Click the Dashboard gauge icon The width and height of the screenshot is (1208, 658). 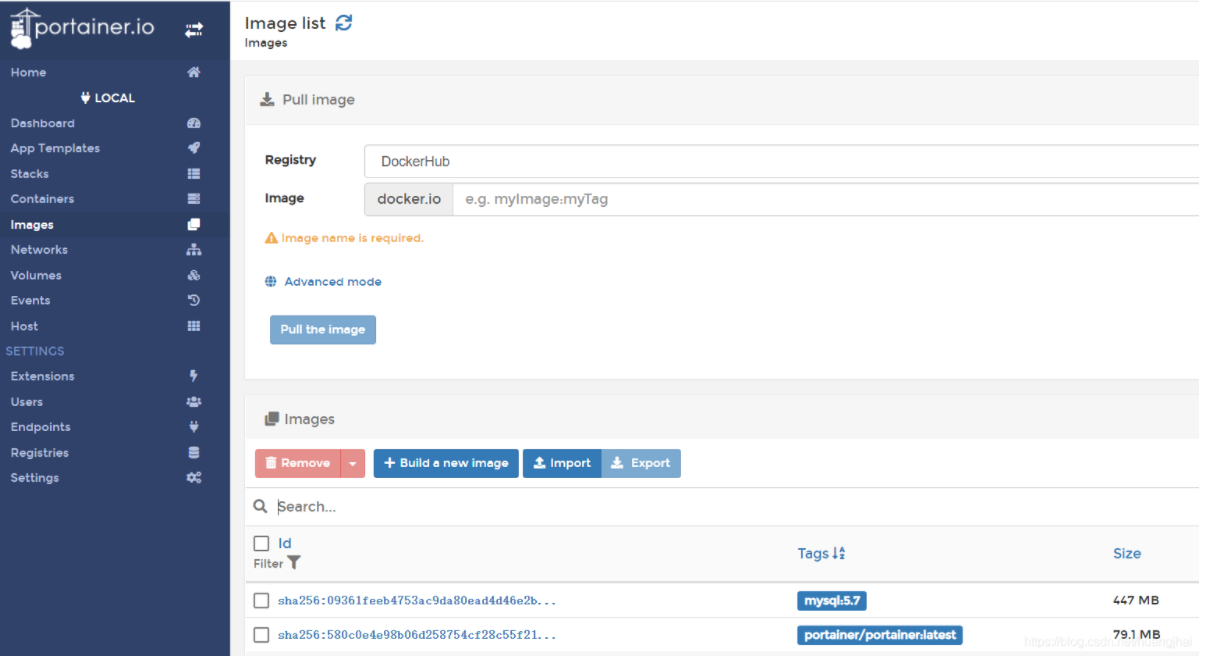194,123
